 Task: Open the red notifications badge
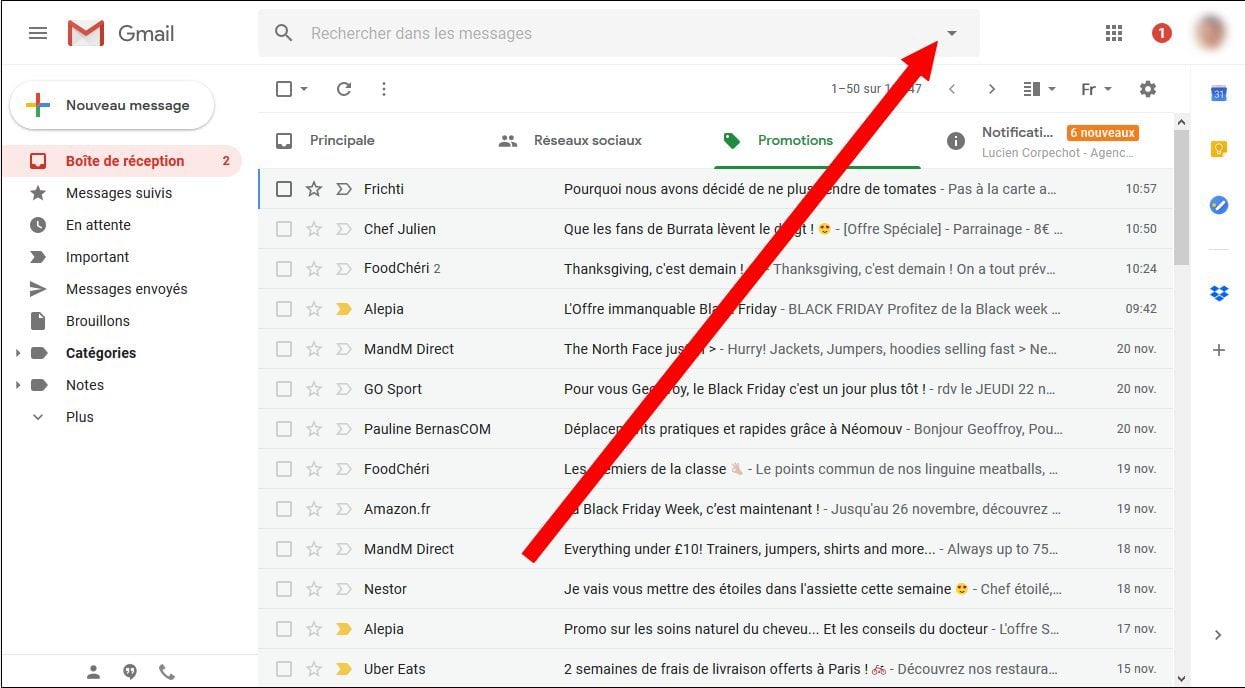tap(1161, 33)
